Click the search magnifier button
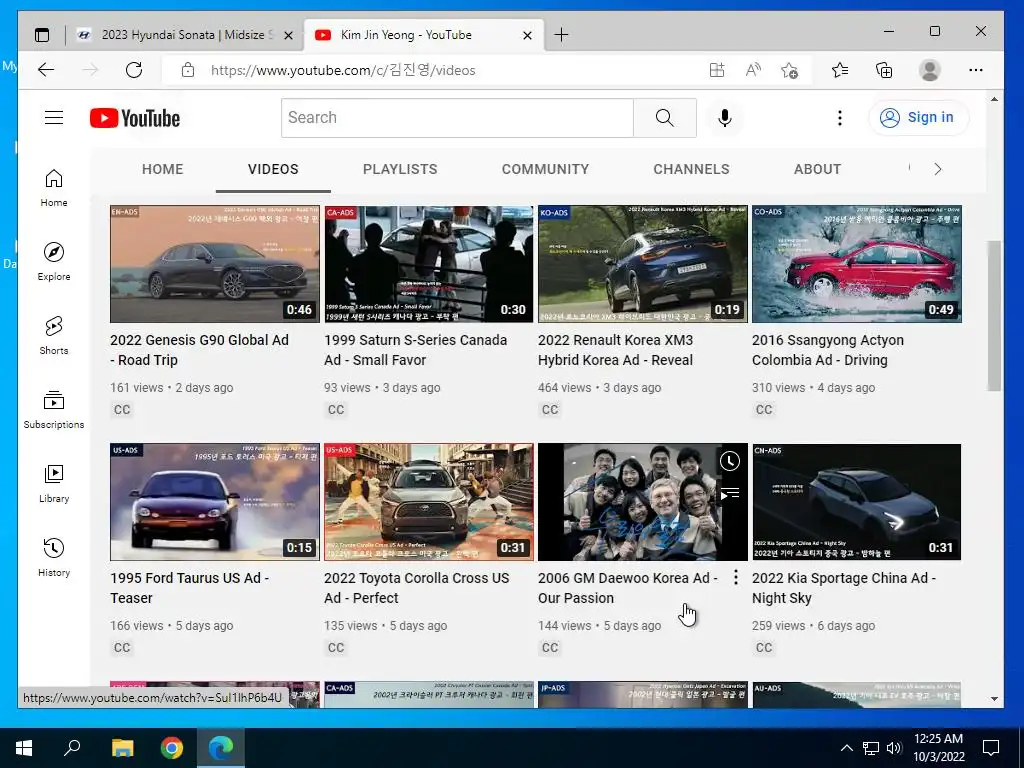The width and height of the screenshot is (1024, 768). 664,118
